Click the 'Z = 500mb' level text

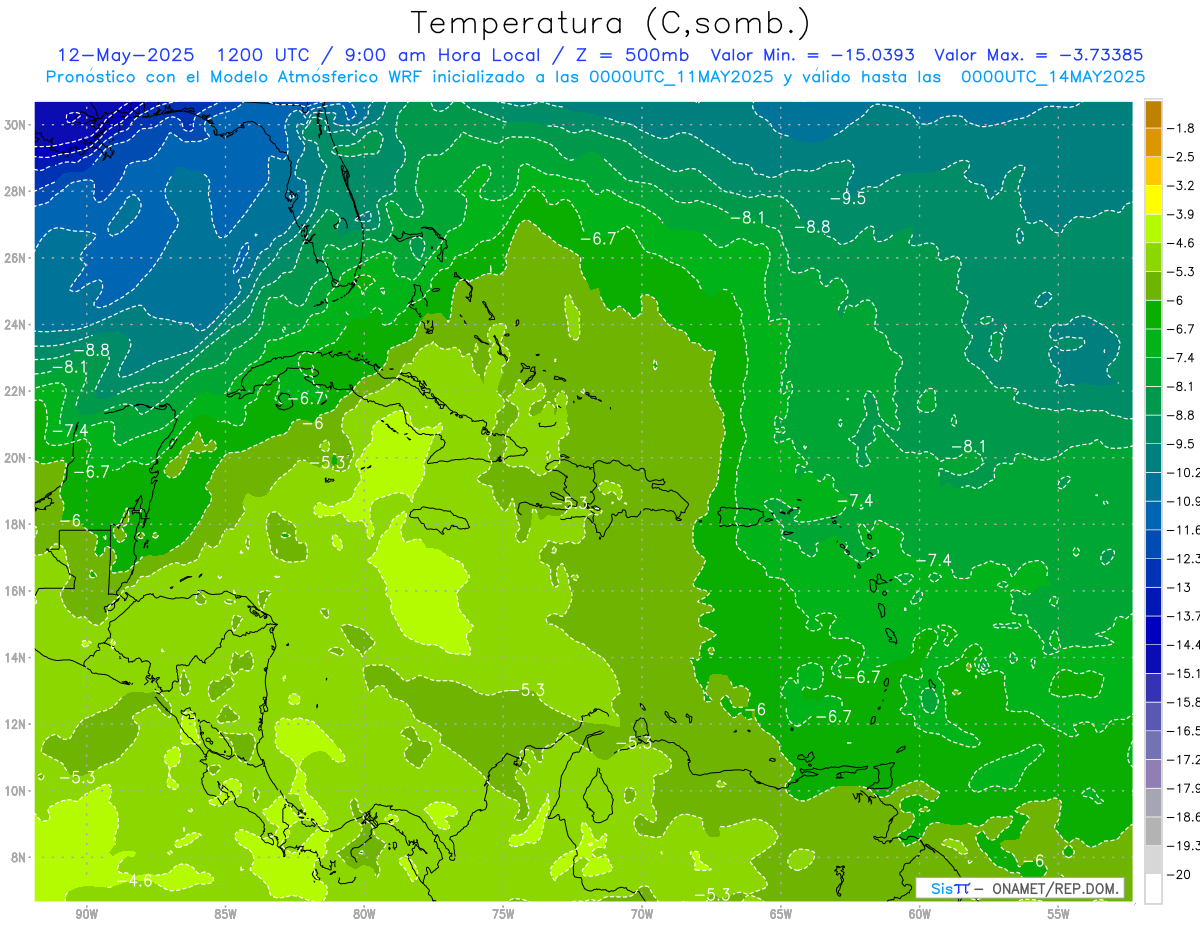[635, 55]
